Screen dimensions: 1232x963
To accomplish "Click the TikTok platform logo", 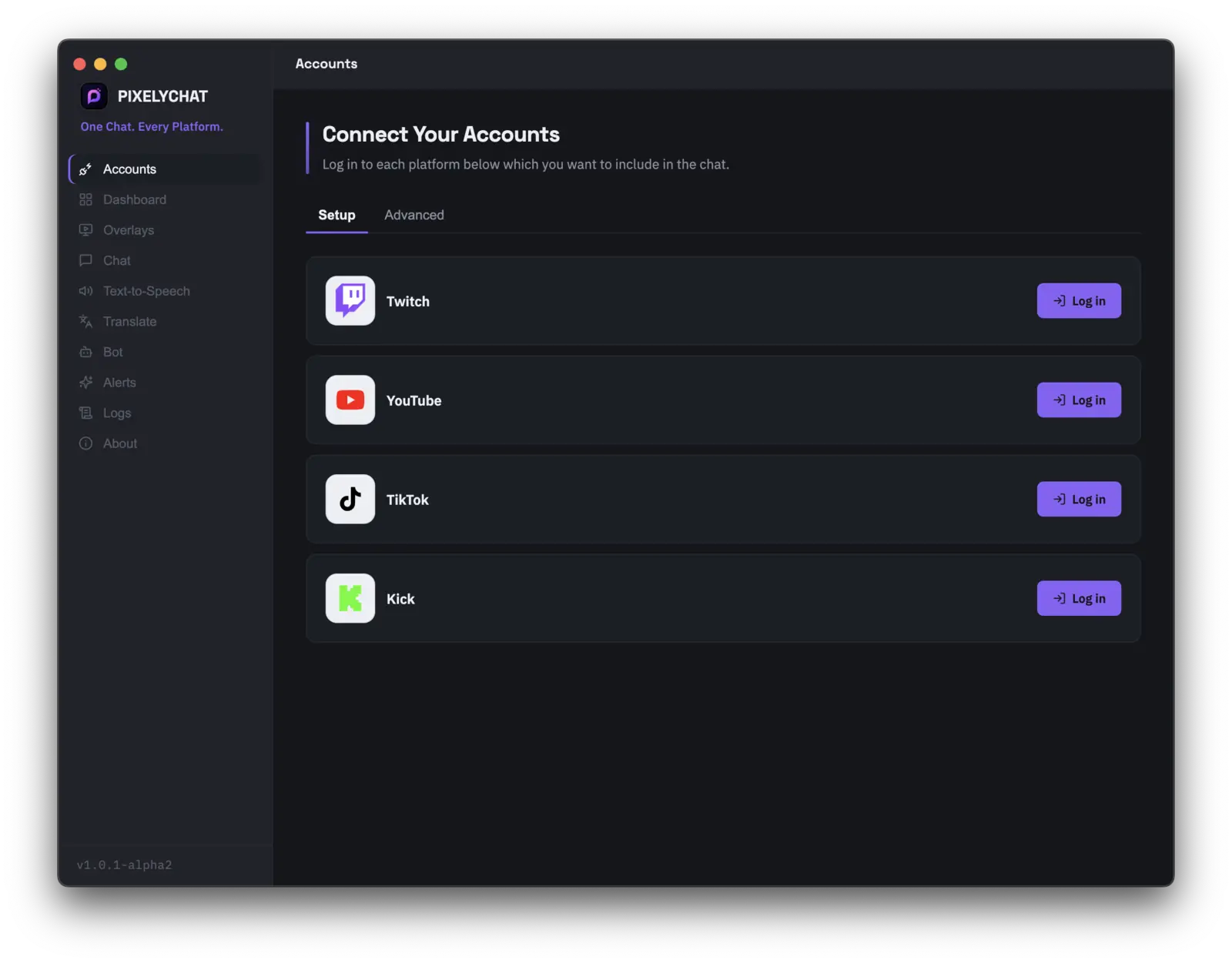I will click(x=350, y=500).
